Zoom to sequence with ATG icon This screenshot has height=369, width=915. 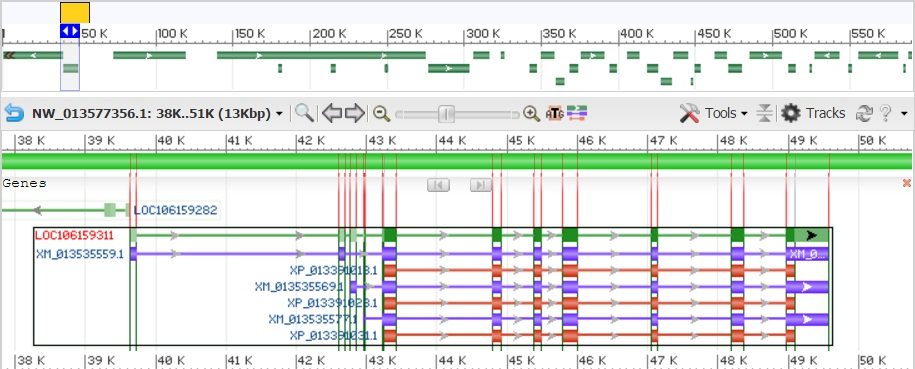tap(554, 113)
